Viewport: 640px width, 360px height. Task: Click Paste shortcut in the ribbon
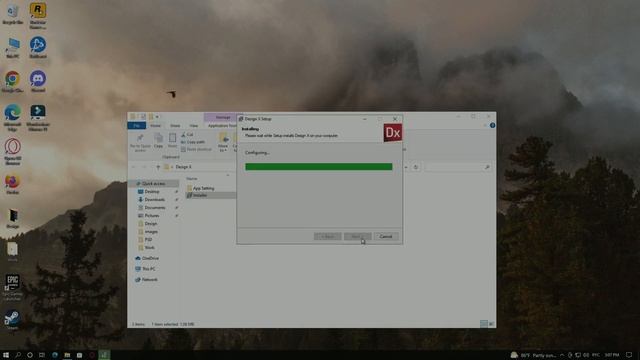tap(196, 149)
